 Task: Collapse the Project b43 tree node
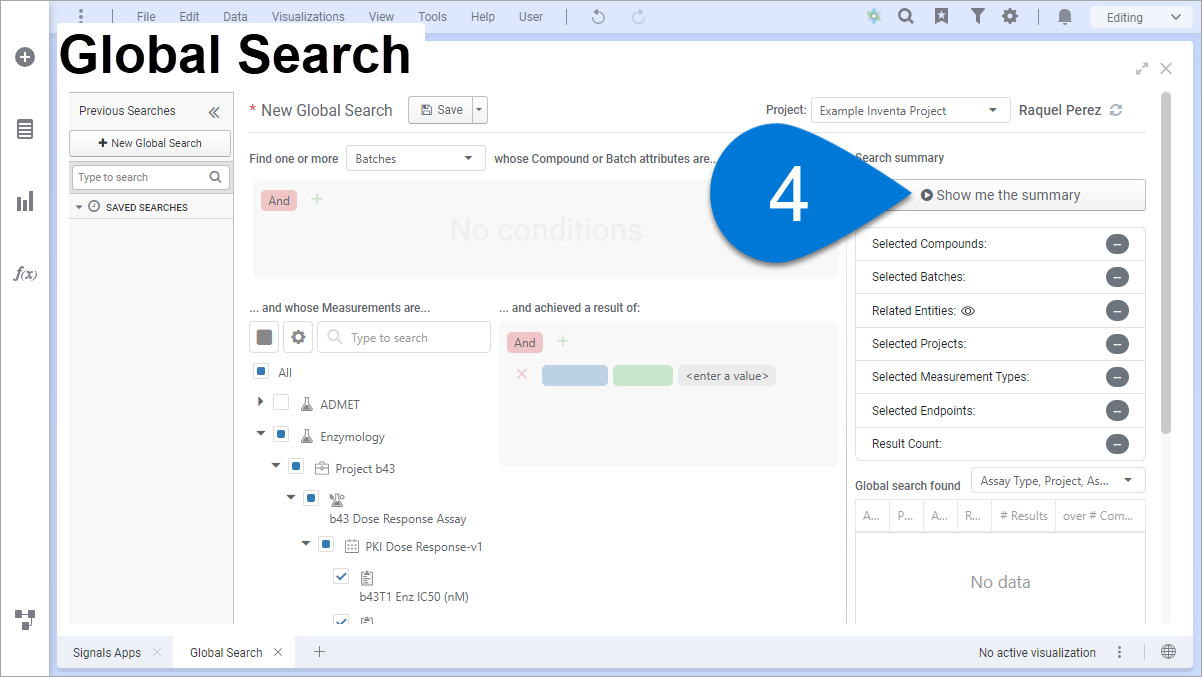(x=276, y=466)
